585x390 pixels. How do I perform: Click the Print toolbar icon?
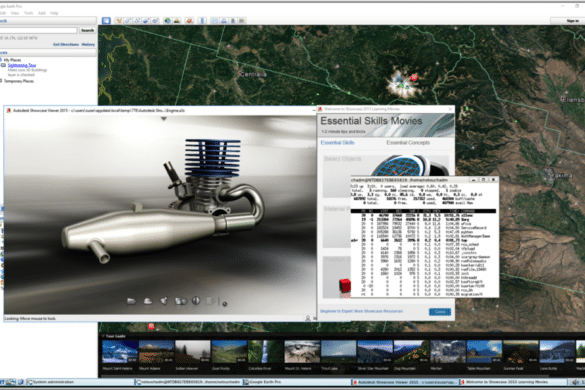224,21
